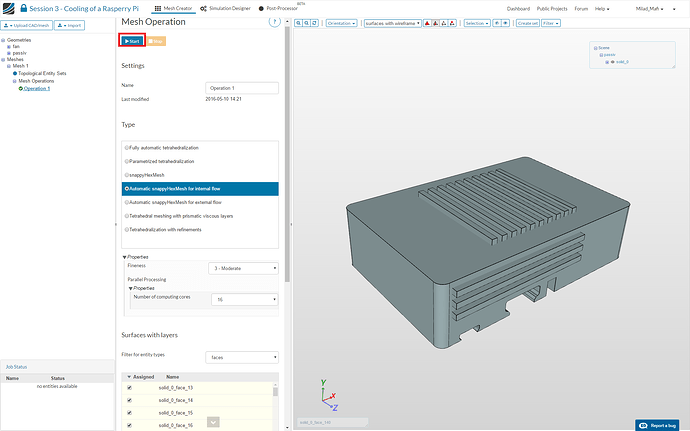Open the Orientation dropdown
Screen dimensions: 690x431
[341, 22]
